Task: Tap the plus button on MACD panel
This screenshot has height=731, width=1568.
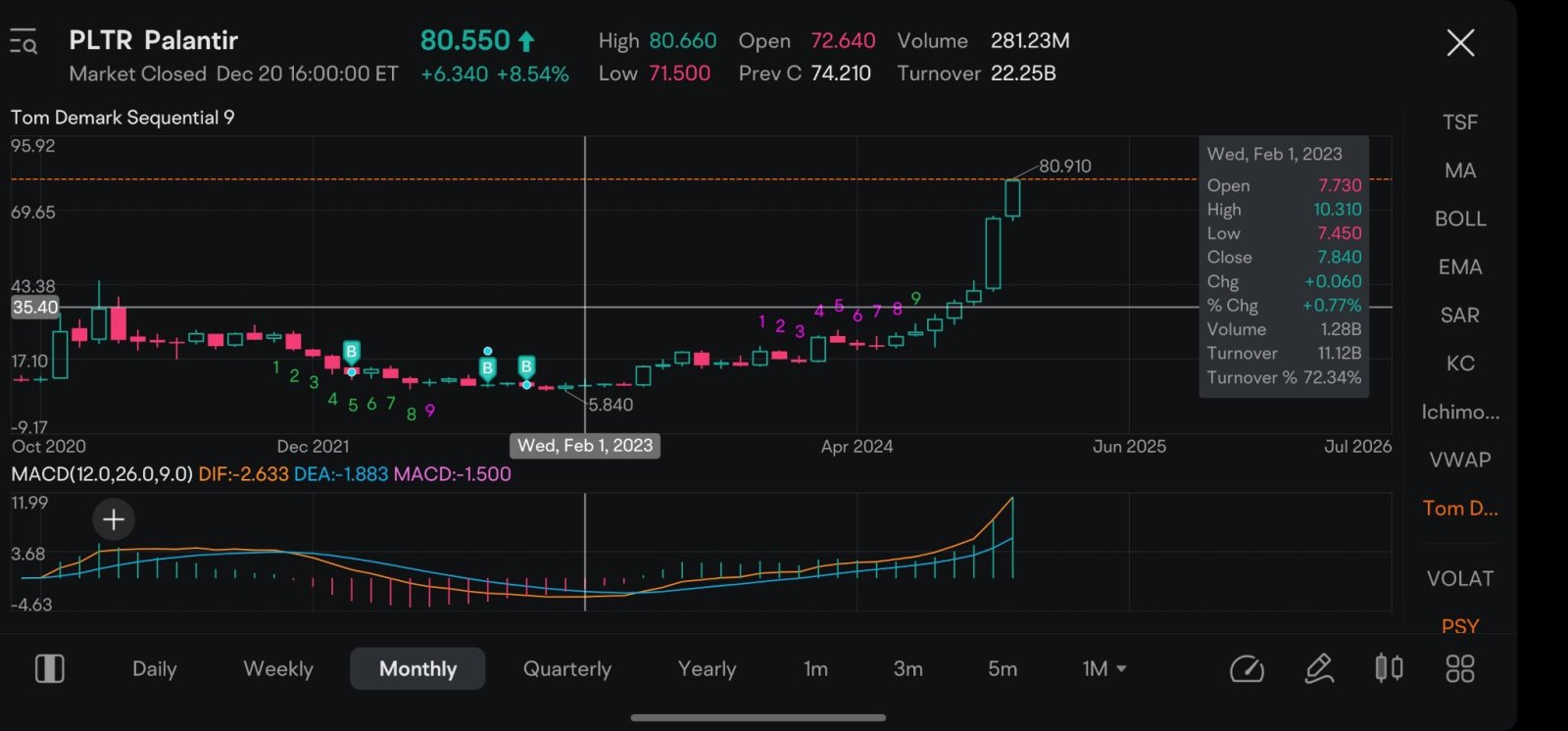Action: pos(114,519)
